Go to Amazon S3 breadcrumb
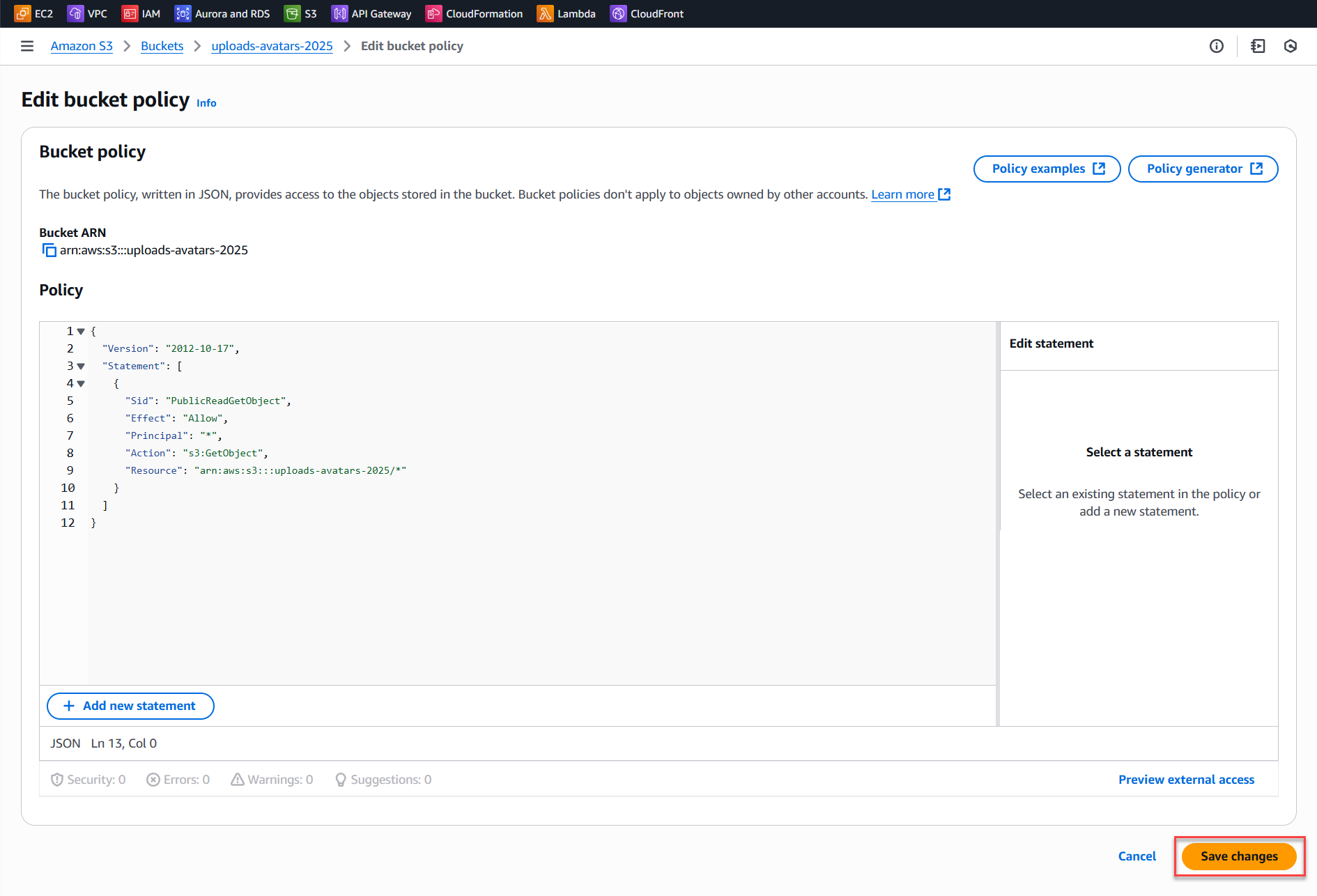This screenshot has width=1317, height=896. click(82, 46)
